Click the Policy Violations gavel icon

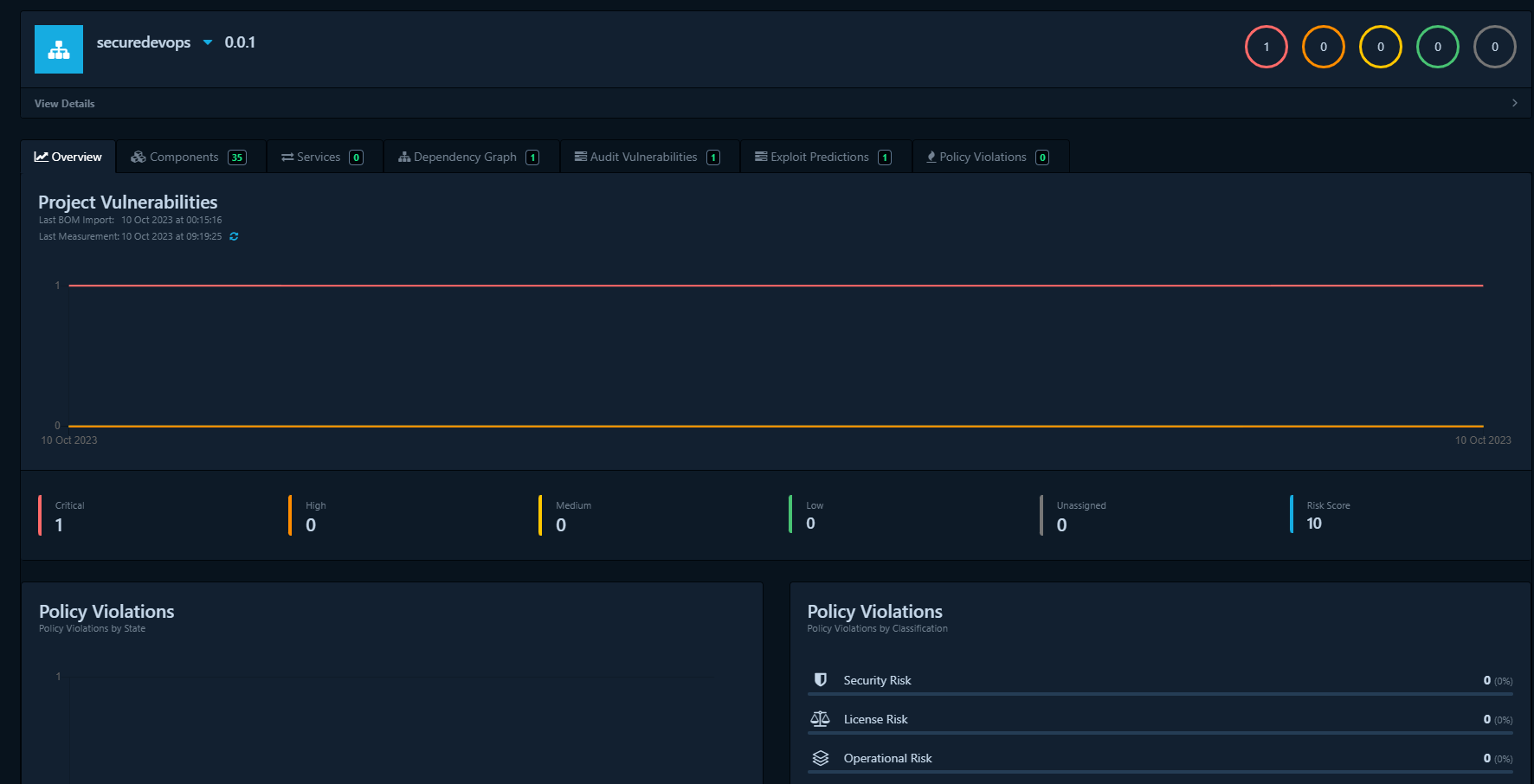coord(931,157)
